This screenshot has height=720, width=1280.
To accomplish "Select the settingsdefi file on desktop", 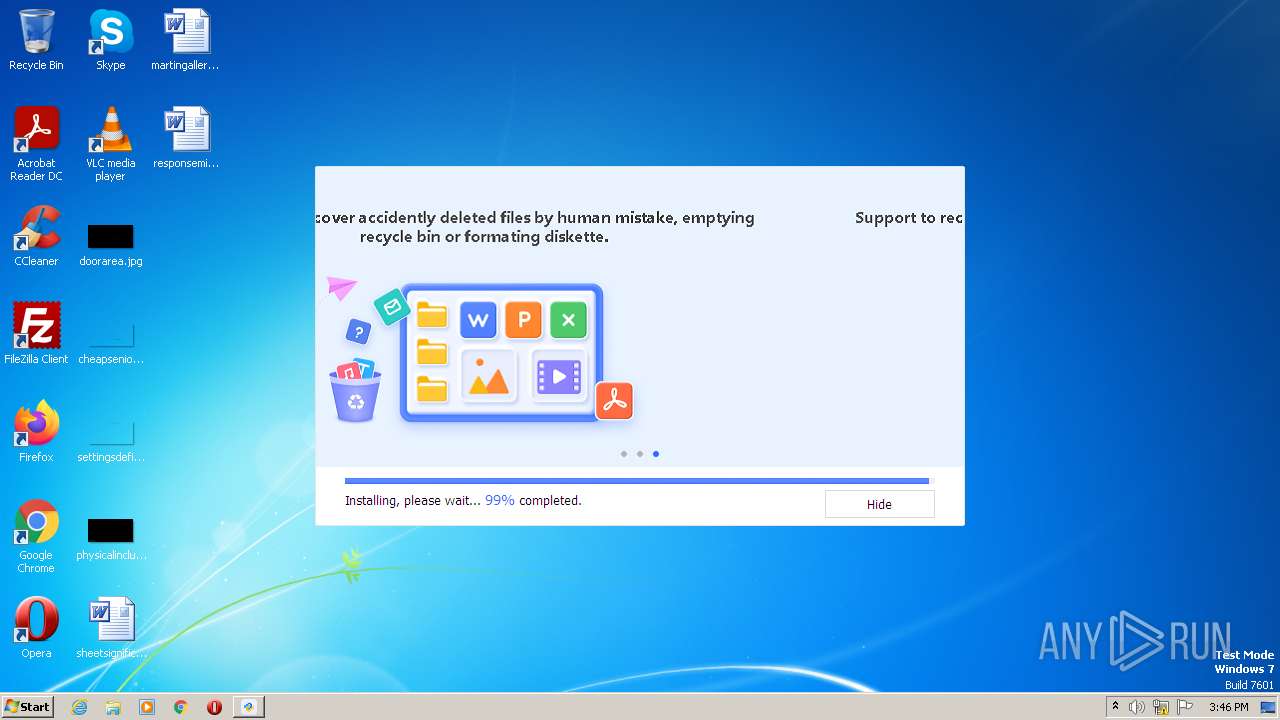I will [x=110, y=440].
